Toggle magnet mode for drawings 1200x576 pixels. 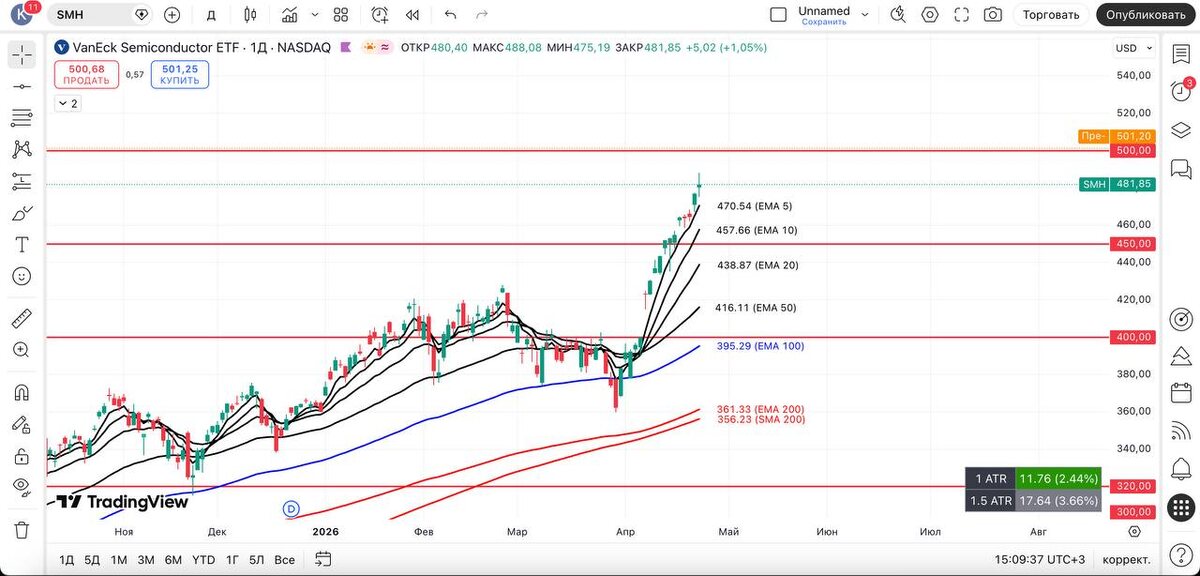point(22,393)
